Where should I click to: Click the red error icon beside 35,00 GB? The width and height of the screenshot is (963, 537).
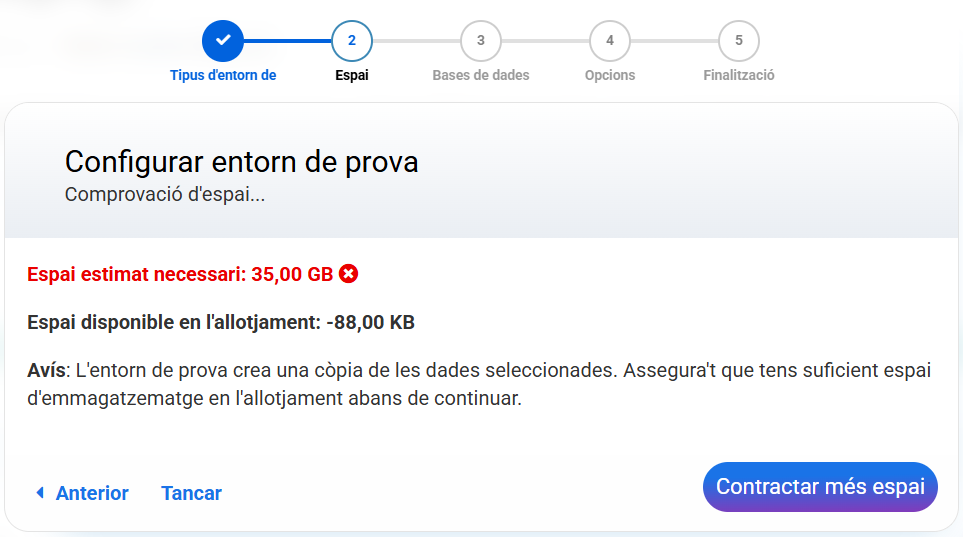pyautogui.click(x=348, y=273)
